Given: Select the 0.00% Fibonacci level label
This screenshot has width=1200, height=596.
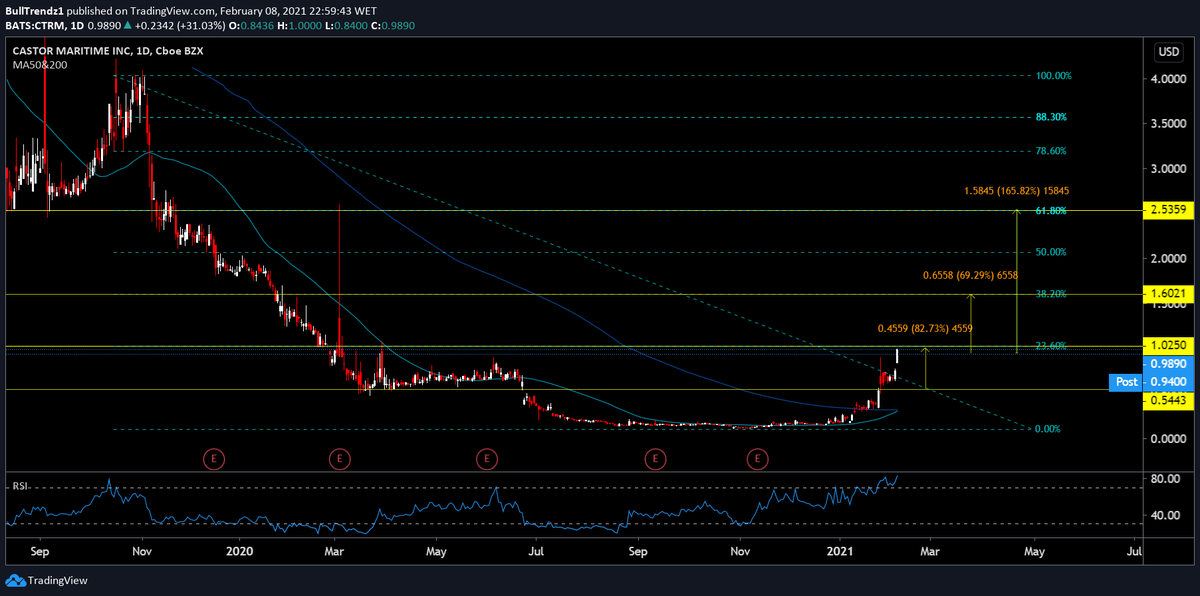Looking at the screenshot, I should click(1046, 429).
